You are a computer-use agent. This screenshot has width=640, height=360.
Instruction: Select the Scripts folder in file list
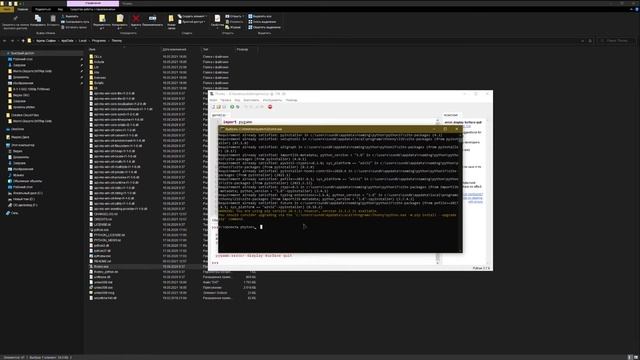pos(98,83)
